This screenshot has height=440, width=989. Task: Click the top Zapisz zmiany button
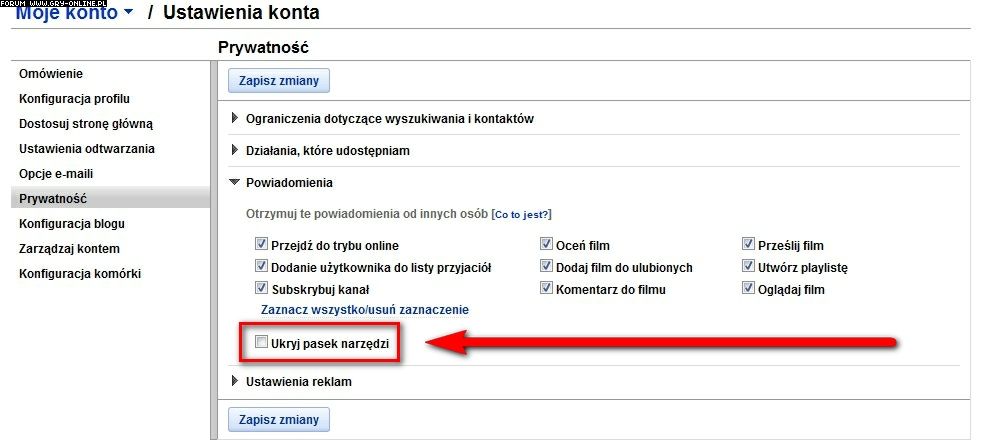click(279, 81)
